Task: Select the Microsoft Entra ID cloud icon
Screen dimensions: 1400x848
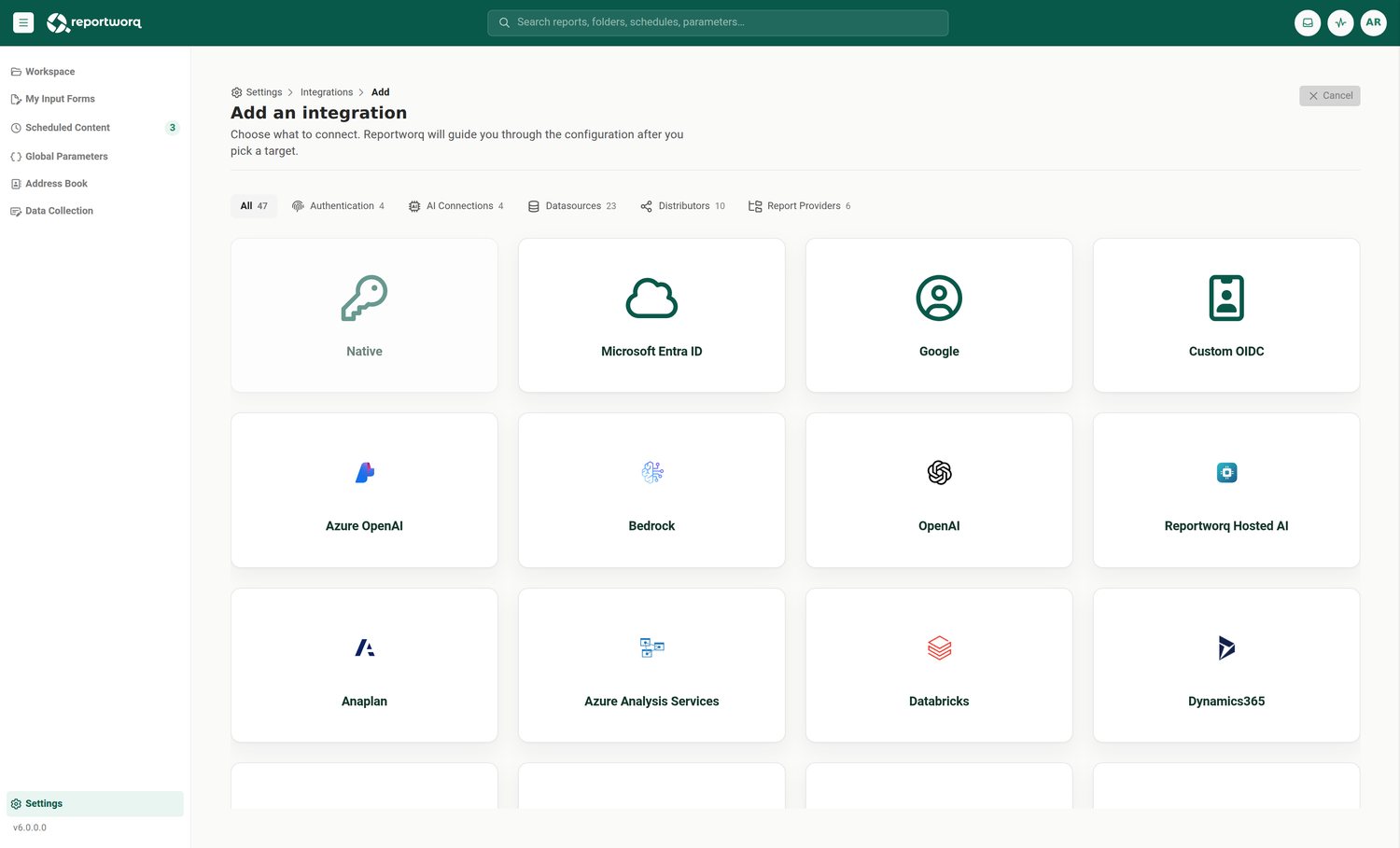Action: [651, 299]
